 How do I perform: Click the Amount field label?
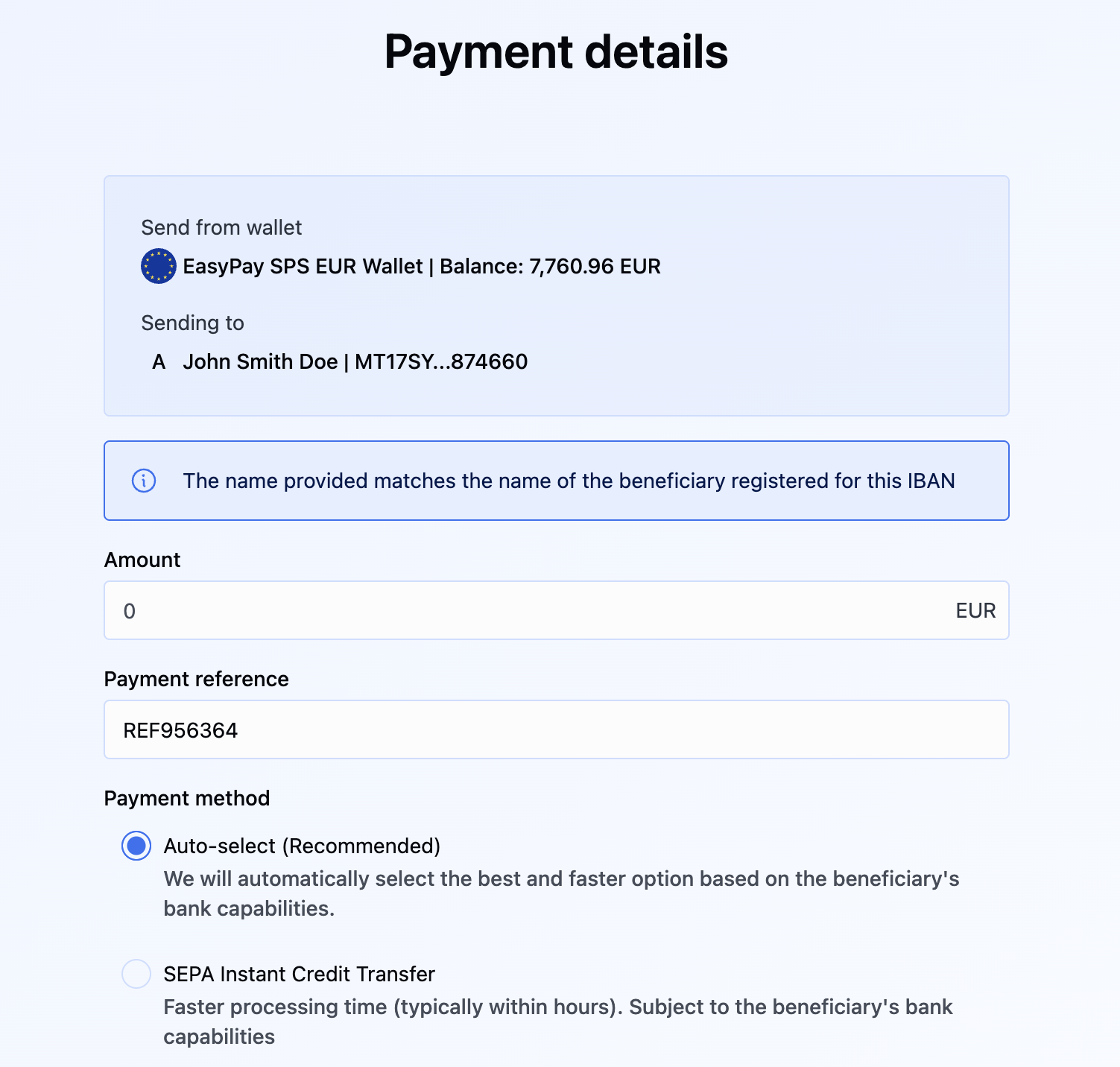[x=142, y=560]
